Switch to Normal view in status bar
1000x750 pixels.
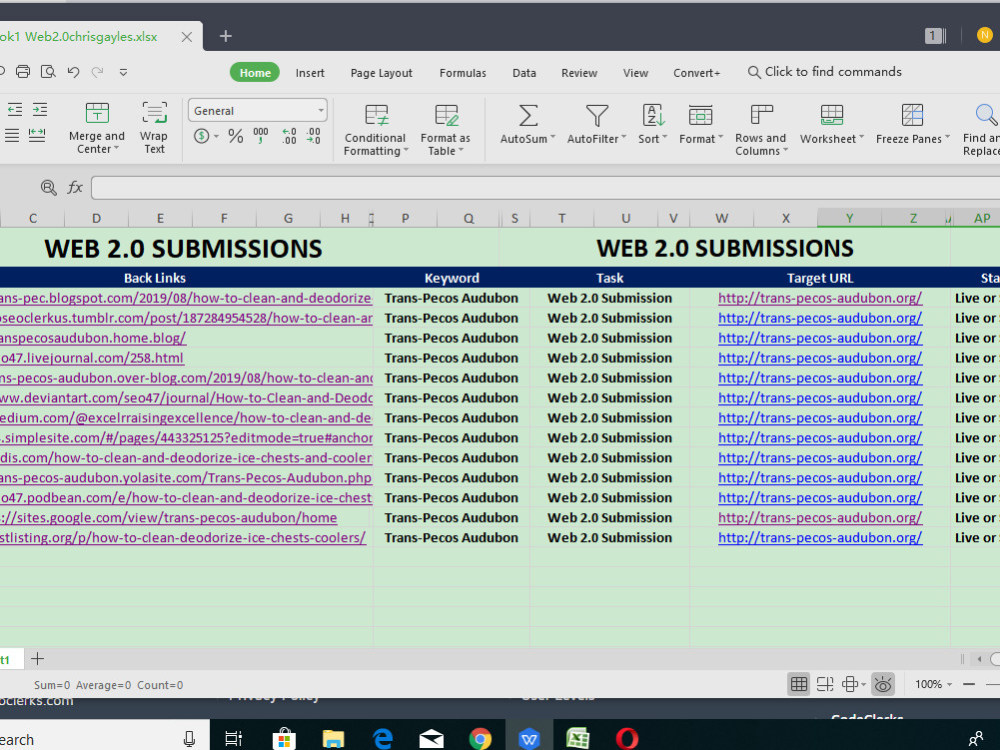(798, 684)
